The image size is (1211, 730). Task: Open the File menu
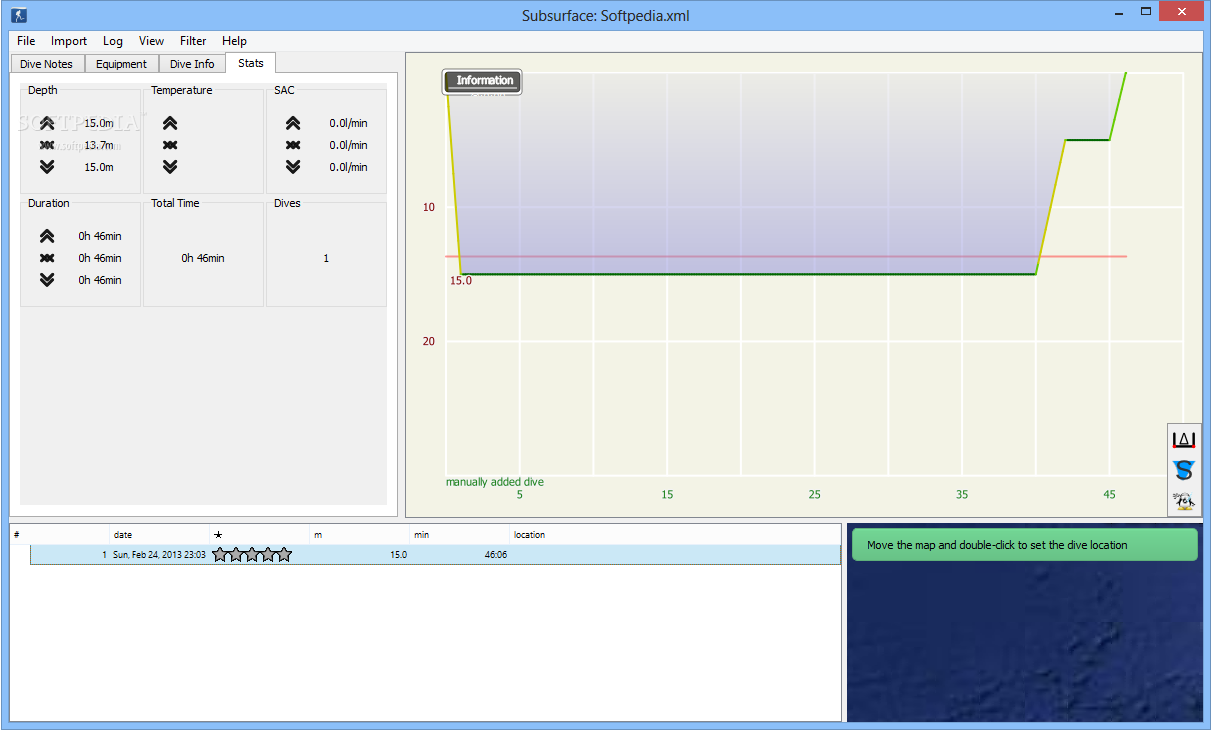tap(26, 41)
